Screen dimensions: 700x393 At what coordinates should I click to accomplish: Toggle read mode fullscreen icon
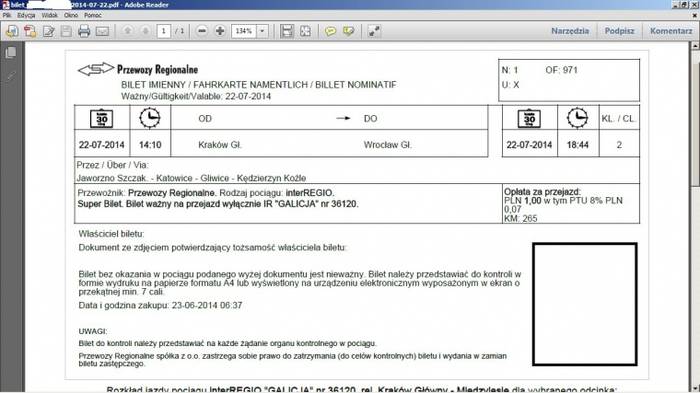point(374,31)
